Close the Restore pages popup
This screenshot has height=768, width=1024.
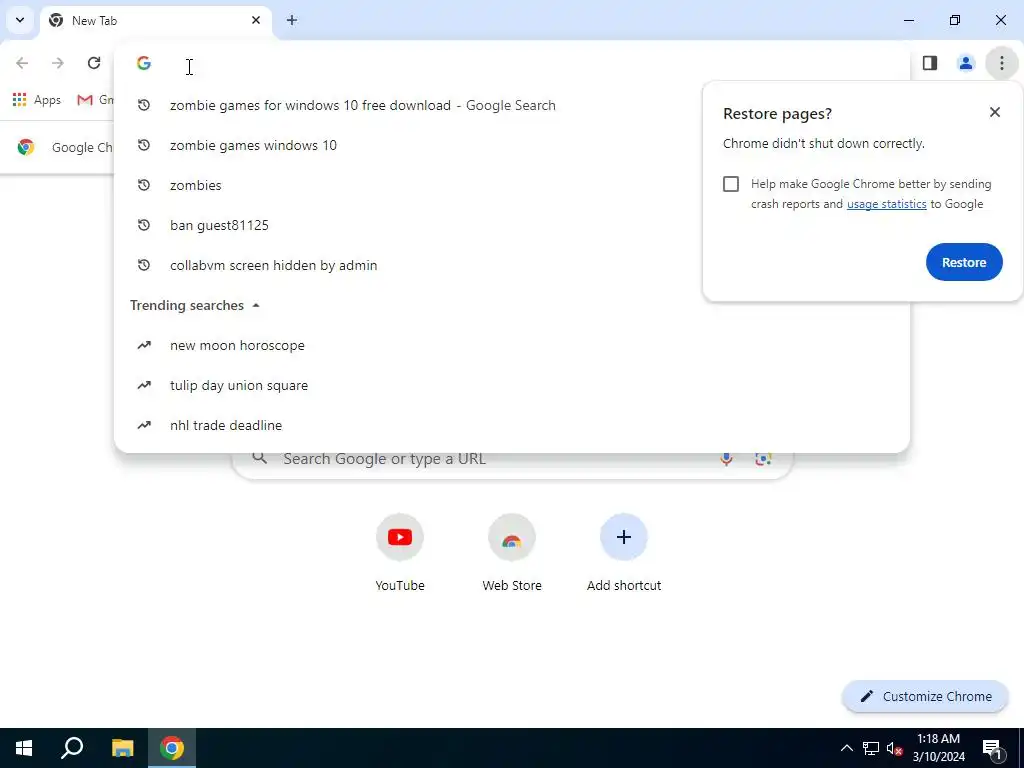(x=995, y=112)
